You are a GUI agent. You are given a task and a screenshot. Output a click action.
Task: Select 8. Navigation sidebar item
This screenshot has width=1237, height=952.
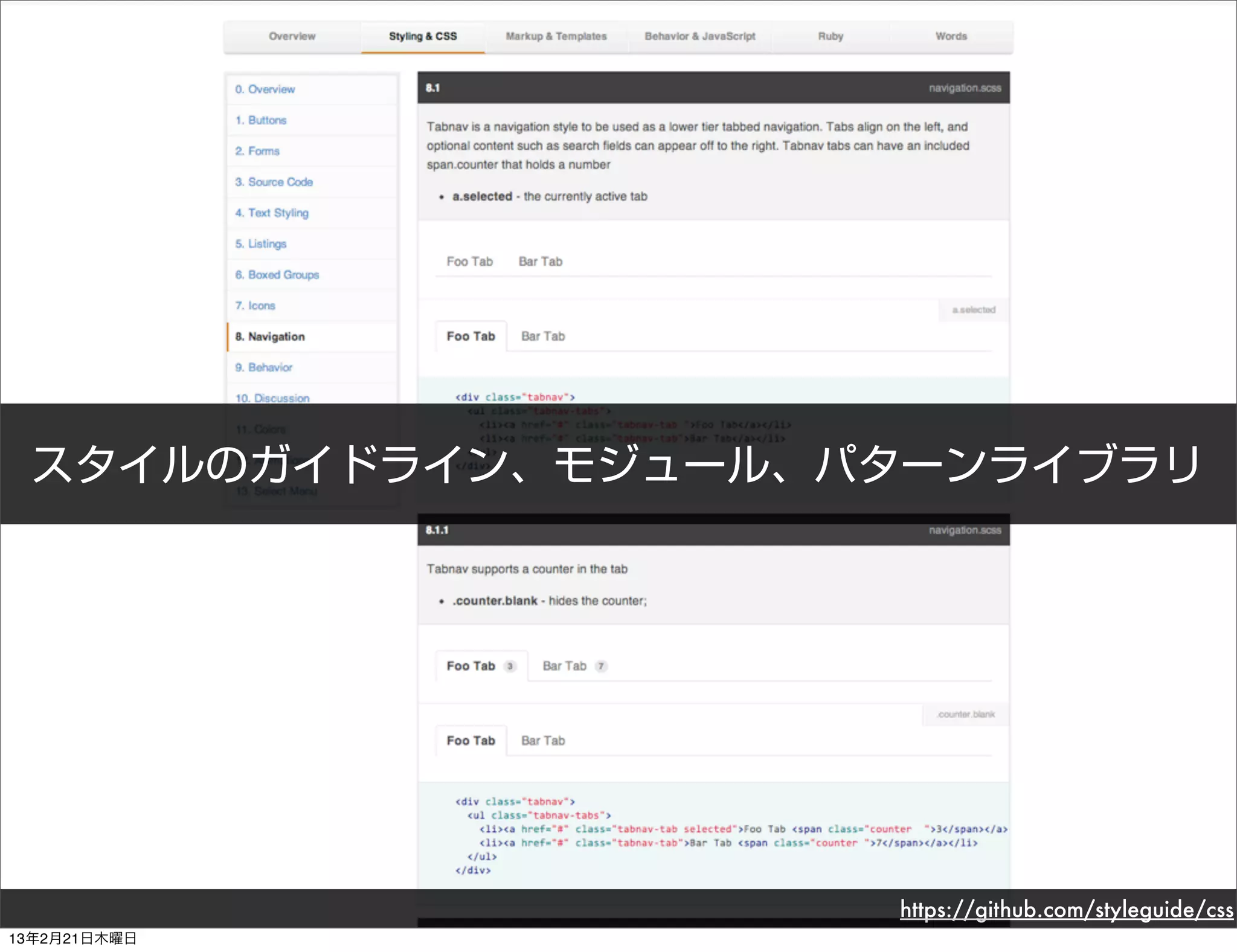tap(312, 336)
